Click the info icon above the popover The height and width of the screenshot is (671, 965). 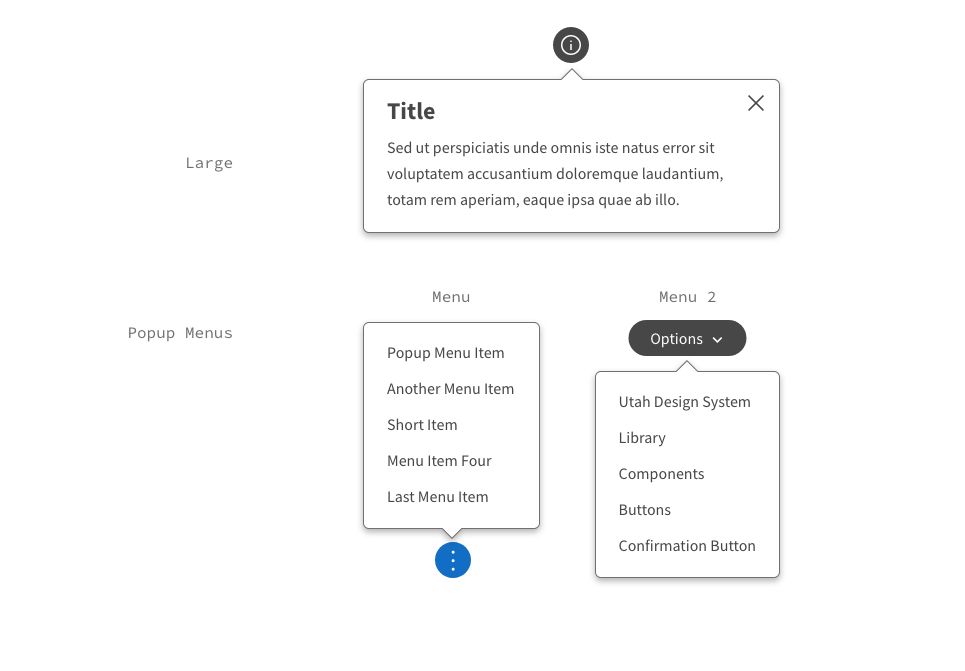click(x=570, y=44)
